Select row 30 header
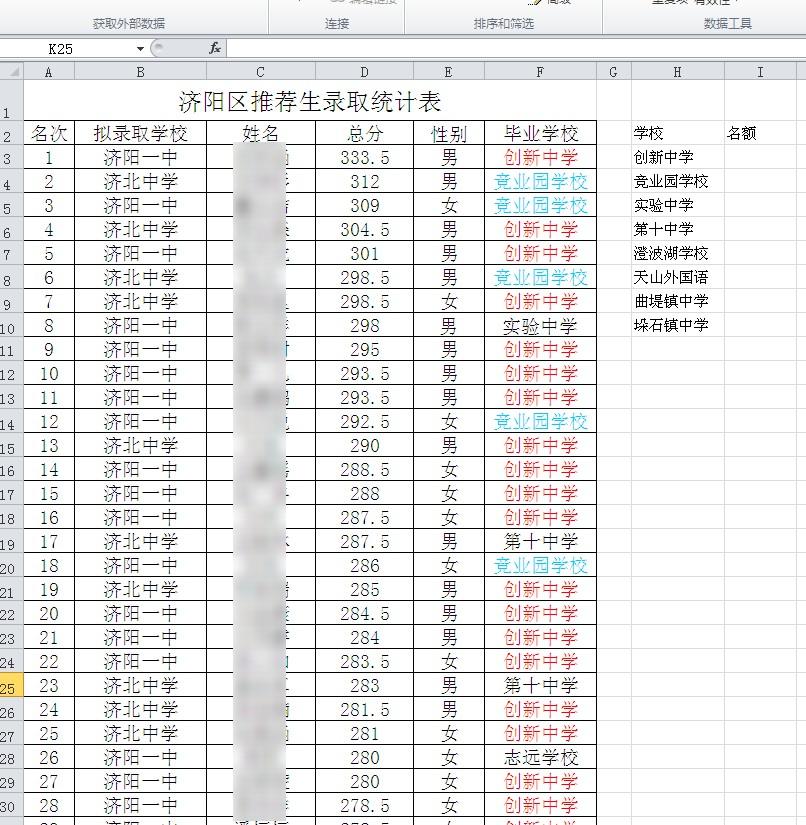 point(12,806)
